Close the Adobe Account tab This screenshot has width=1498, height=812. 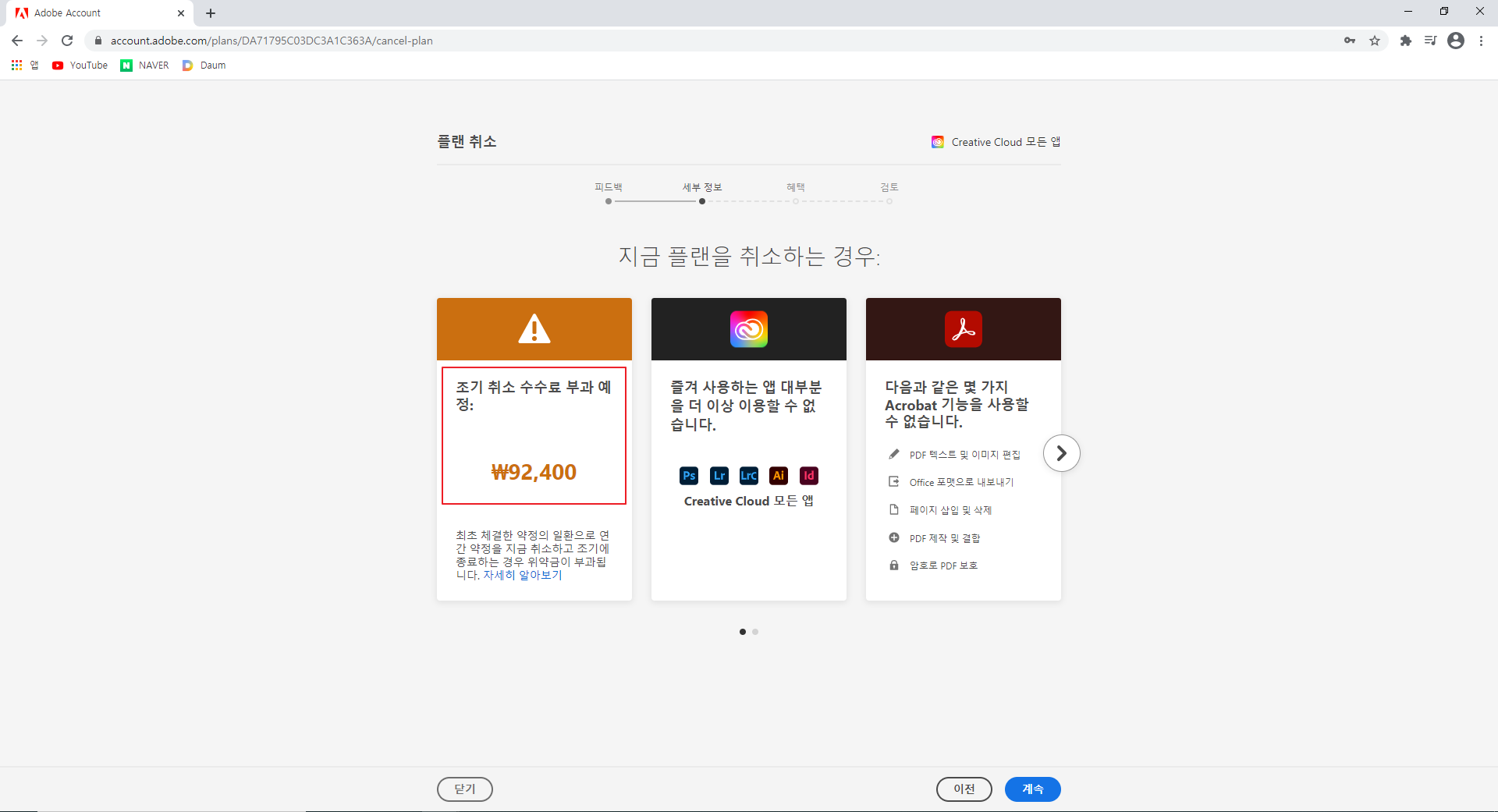point(181,13)
